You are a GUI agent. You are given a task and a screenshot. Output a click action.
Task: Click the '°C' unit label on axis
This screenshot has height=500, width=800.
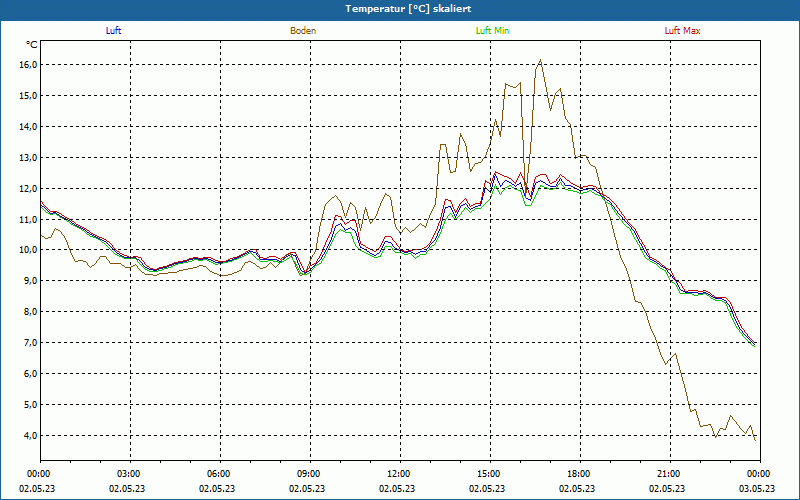(x=32, y=45)
